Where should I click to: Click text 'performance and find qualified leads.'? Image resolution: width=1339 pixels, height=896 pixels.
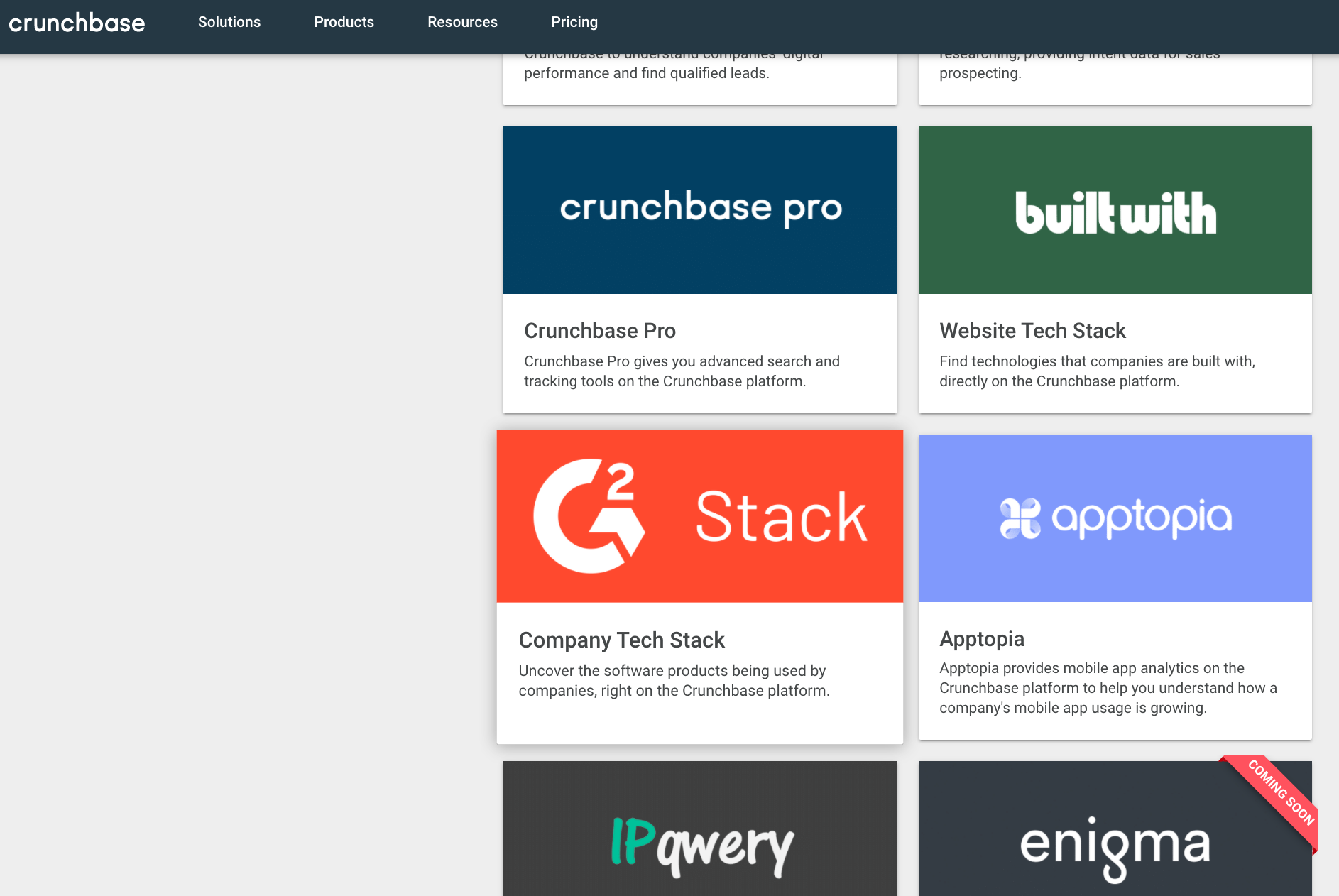[x=647, y=73]
